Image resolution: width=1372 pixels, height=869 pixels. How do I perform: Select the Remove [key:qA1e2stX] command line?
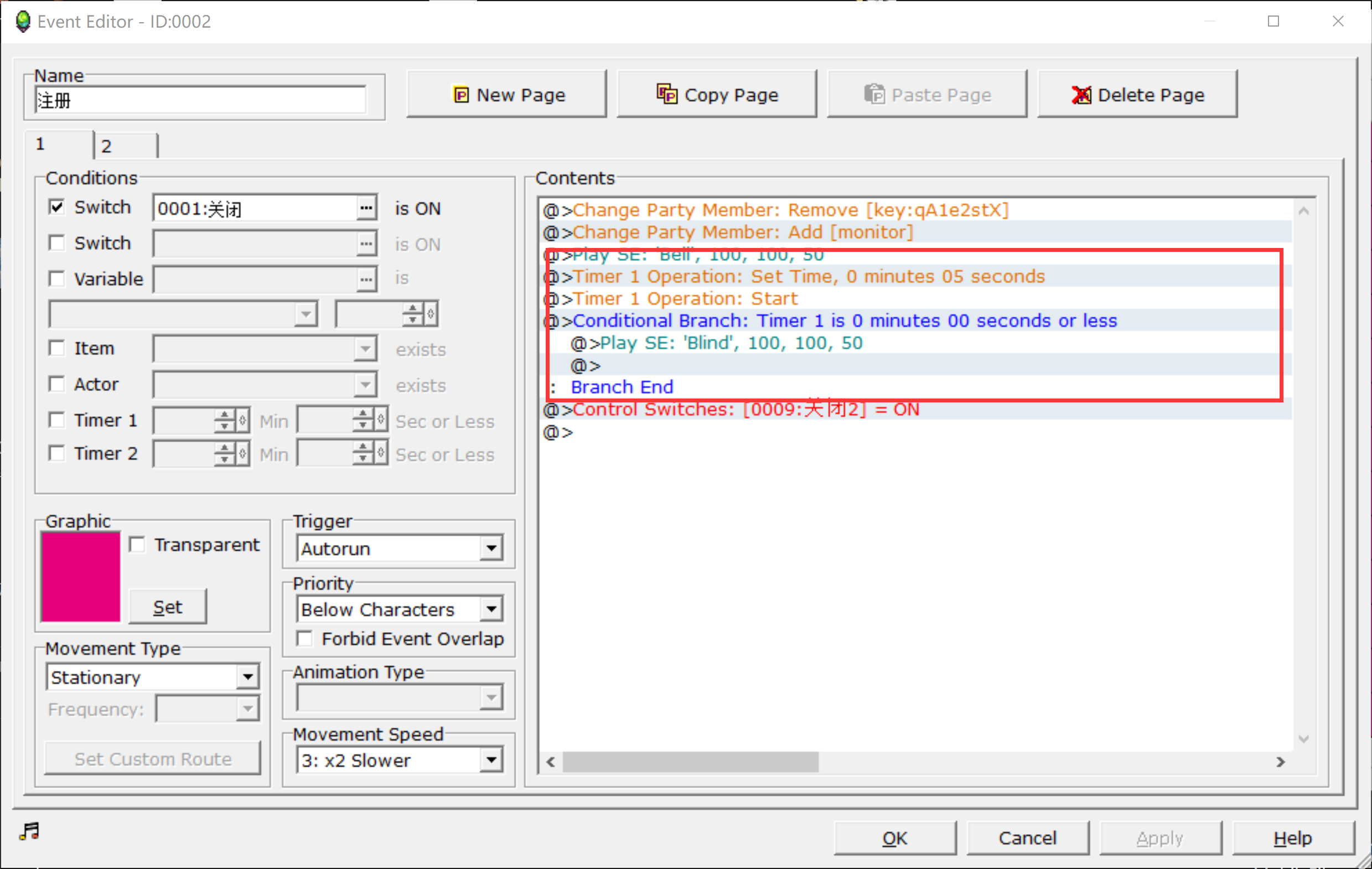coord(916,210)
